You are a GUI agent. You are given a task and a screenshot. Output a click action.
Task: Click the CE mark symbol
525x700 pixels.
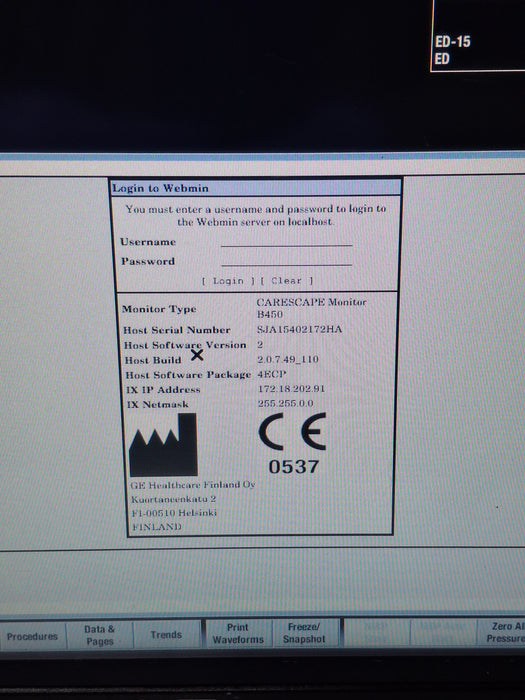(292, 431)
